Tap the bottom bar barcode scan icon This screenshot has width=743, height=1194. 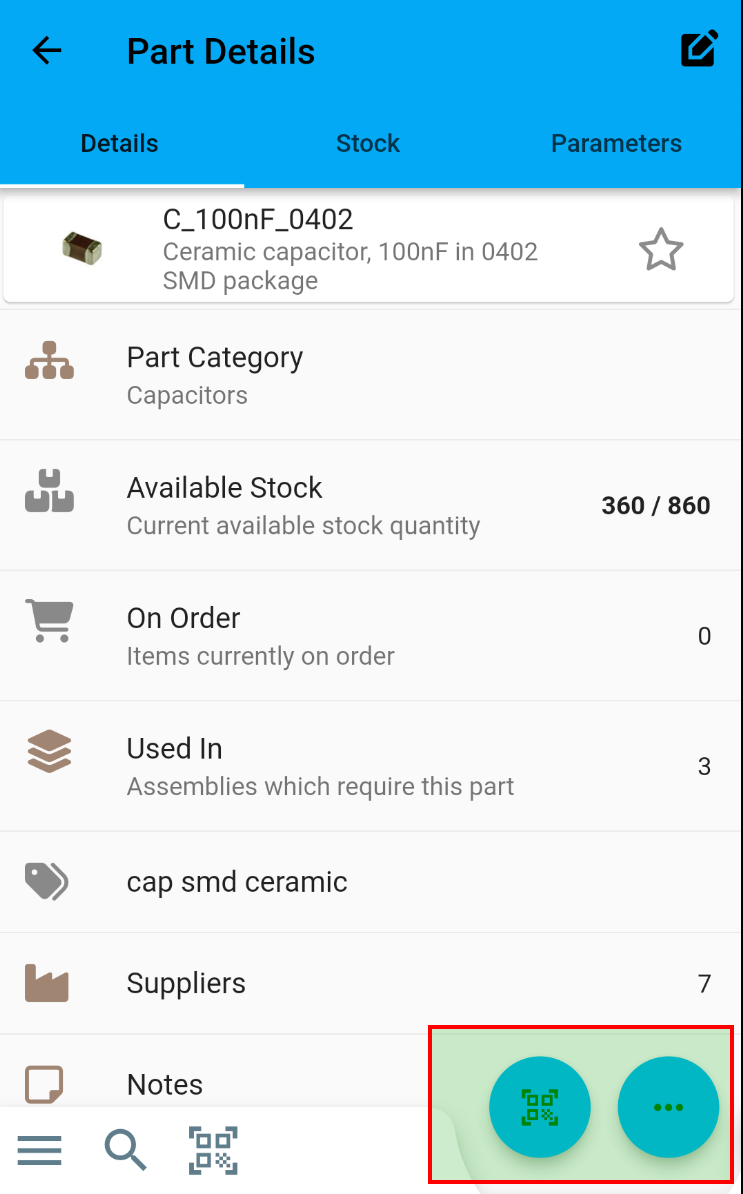pyautogui.click(x=213, y=1150)
